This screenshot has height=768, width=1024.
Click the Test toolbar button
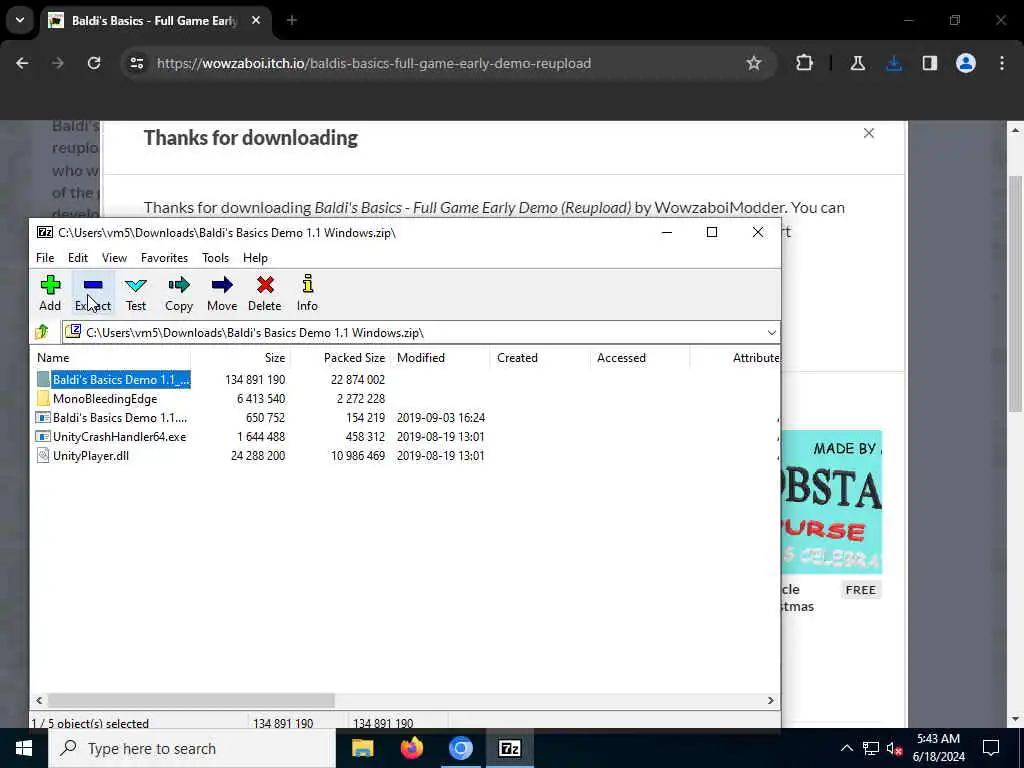pyautogui.click(x=136, y=293)
